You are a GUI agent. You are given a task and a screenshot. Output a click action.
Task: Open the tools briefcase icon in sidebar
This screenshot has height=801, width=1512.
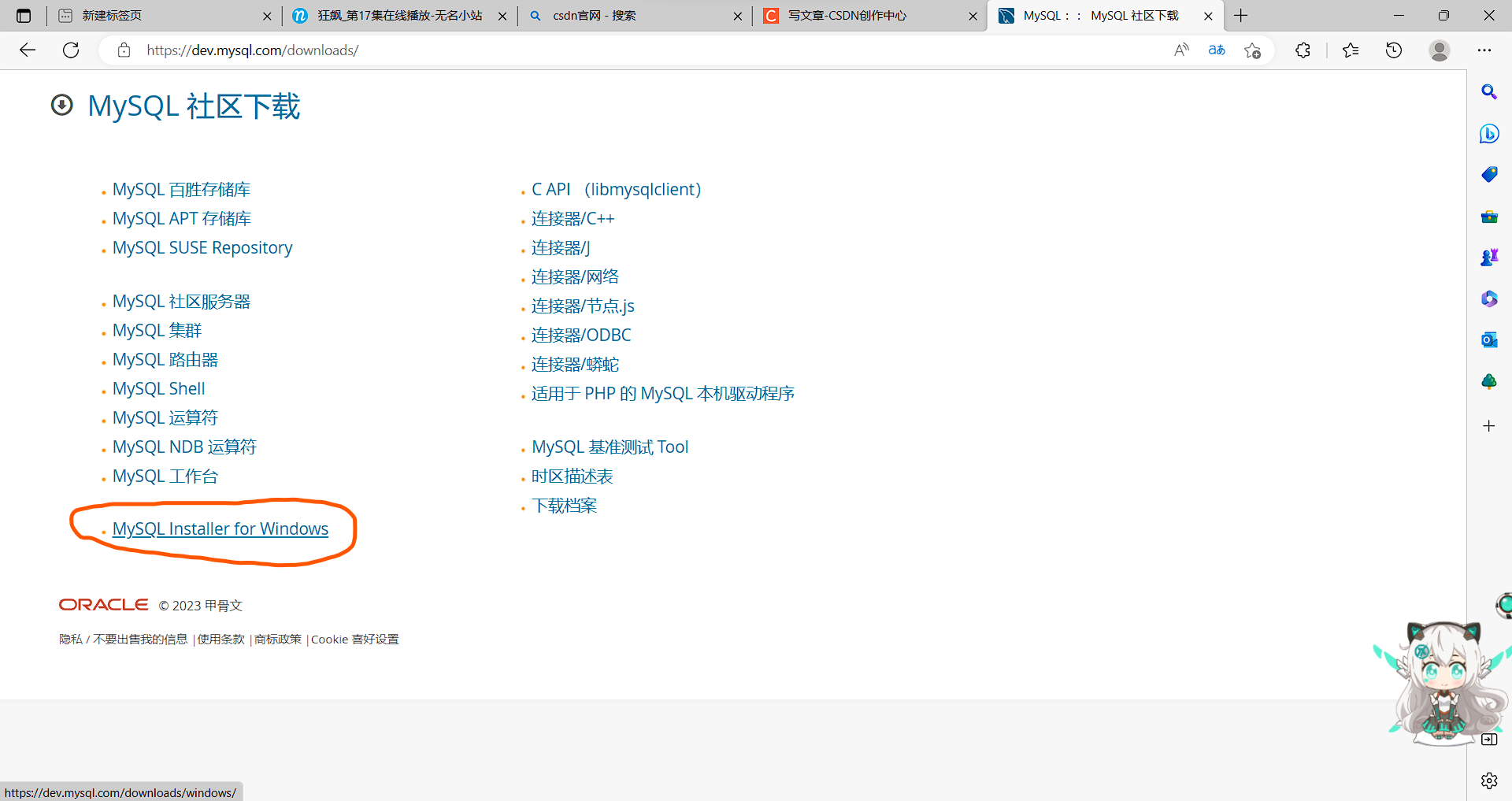coord(1489,217)
